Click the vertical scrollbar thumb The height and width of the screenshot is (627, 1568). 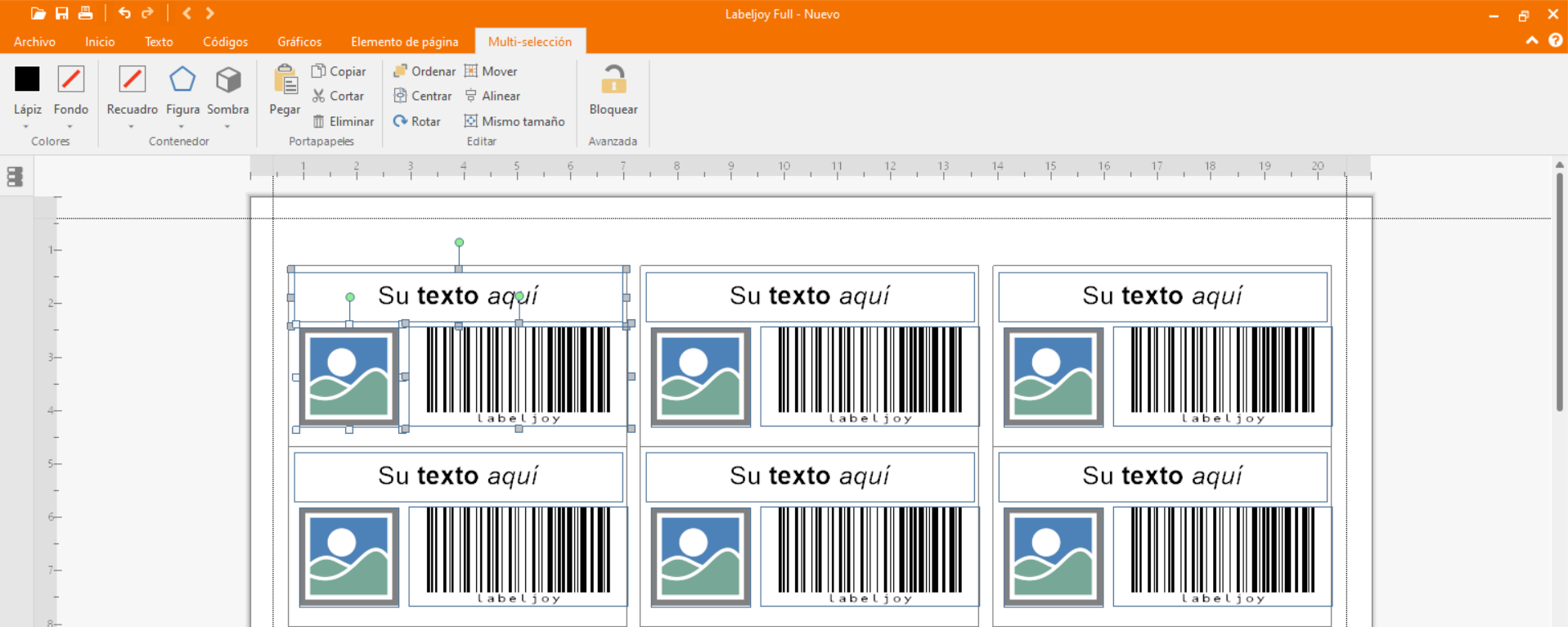[x=1560, y=291]
